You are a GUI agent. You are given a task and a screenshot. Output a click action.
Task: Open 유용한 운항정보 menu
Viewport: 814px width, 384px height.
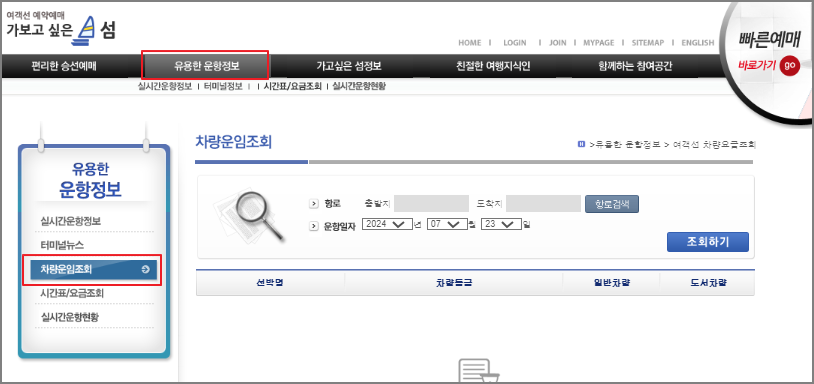tap(206, 66)
